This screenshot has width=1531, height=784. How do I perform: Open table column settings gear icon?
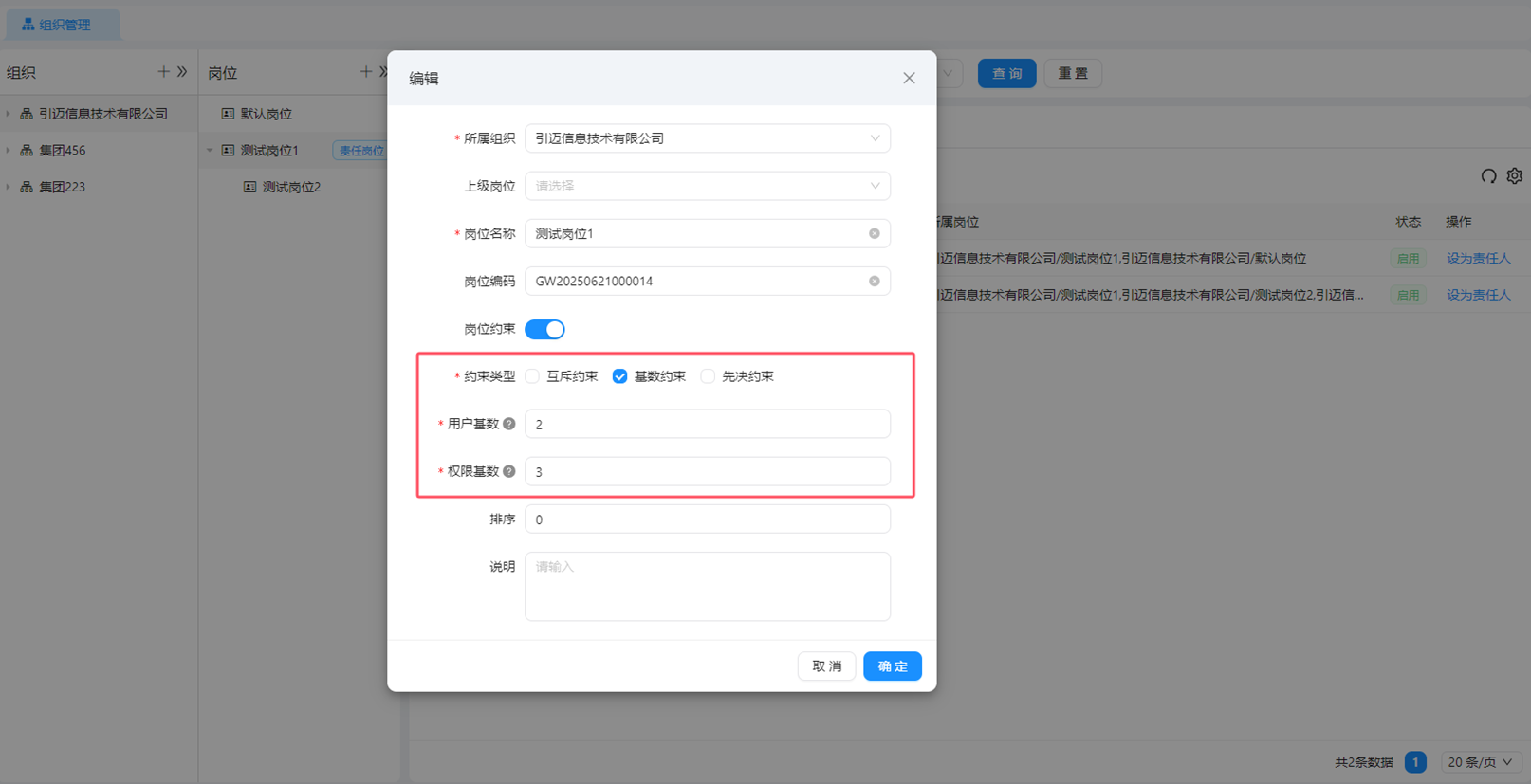coord(1515,175)
